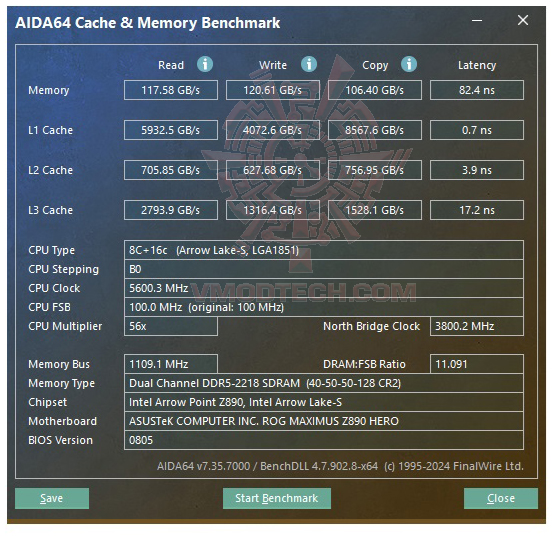Click the Save button

click(52, 498)
